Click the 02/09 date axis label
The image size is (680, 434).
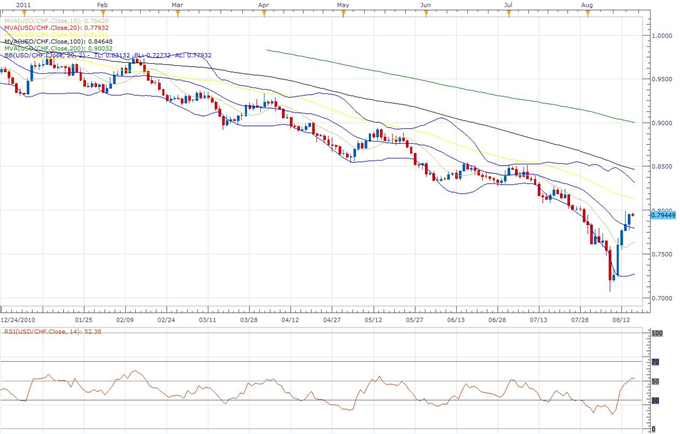pos(125,320)
